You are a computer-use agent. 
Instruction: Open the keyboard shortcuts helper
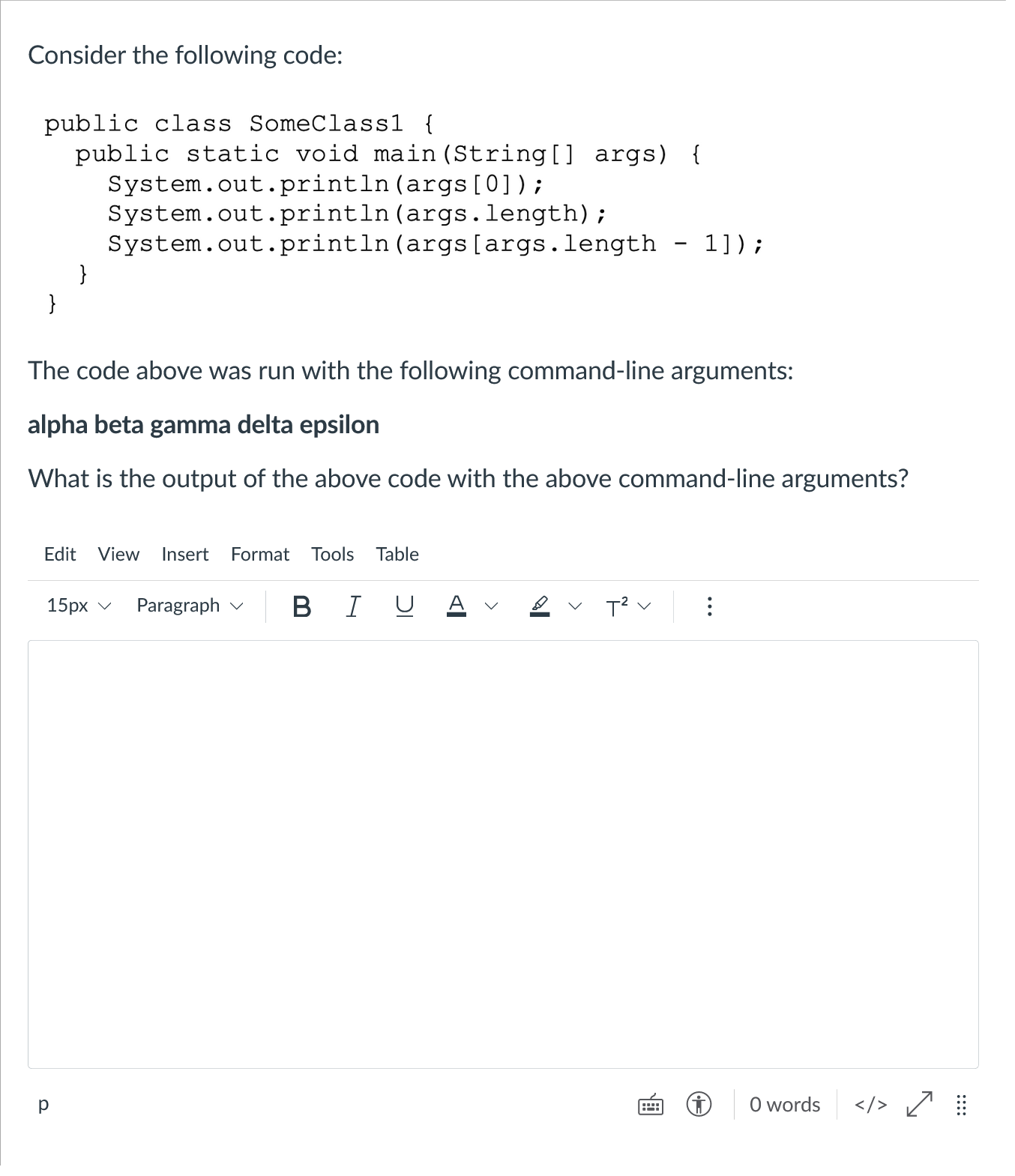pyautogui.click(x=649, y=1104)
